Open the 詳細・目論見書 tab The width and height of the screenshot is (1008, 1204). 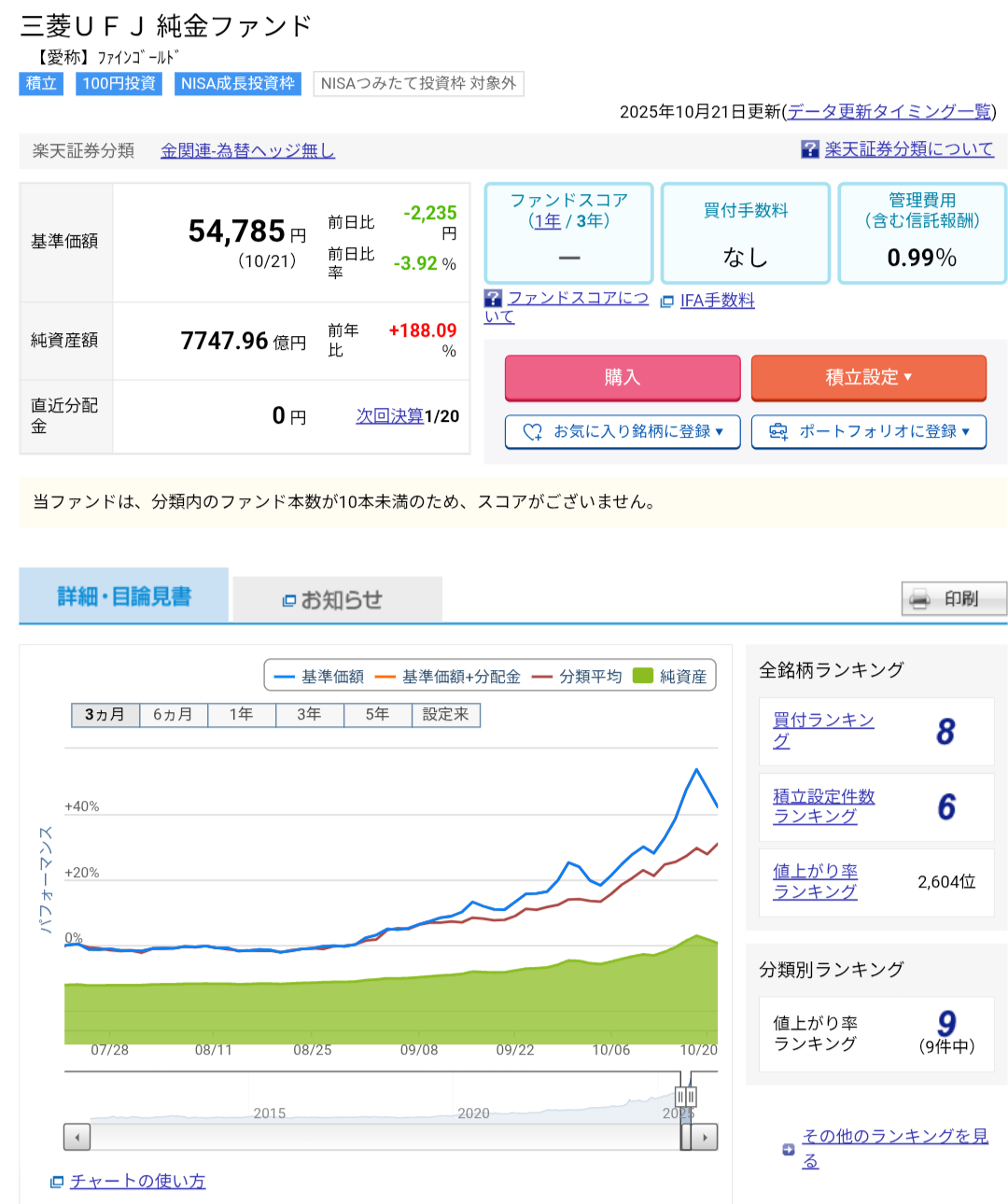[123, 596]
